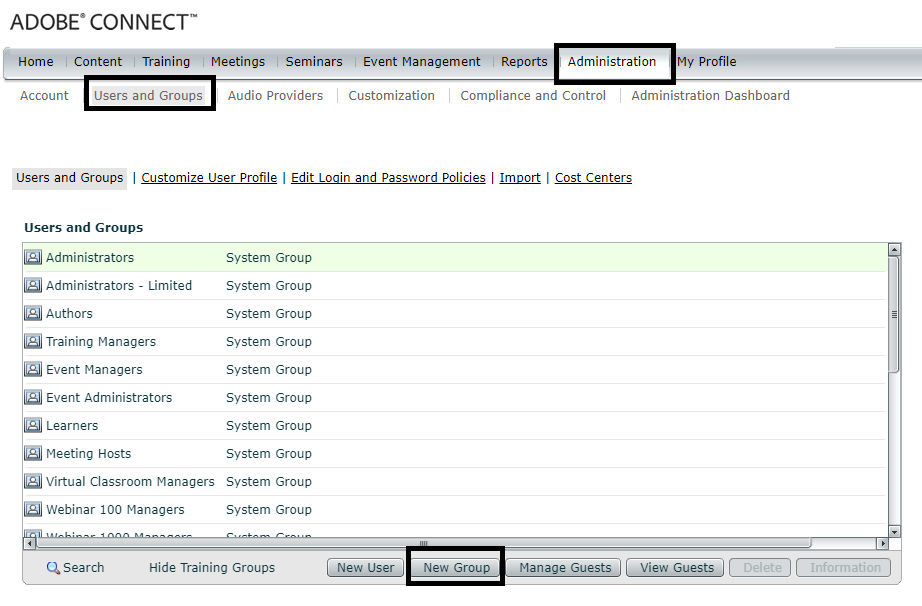
Task: Select the Administrators - Limited name
Action: [x=119, y=286]
